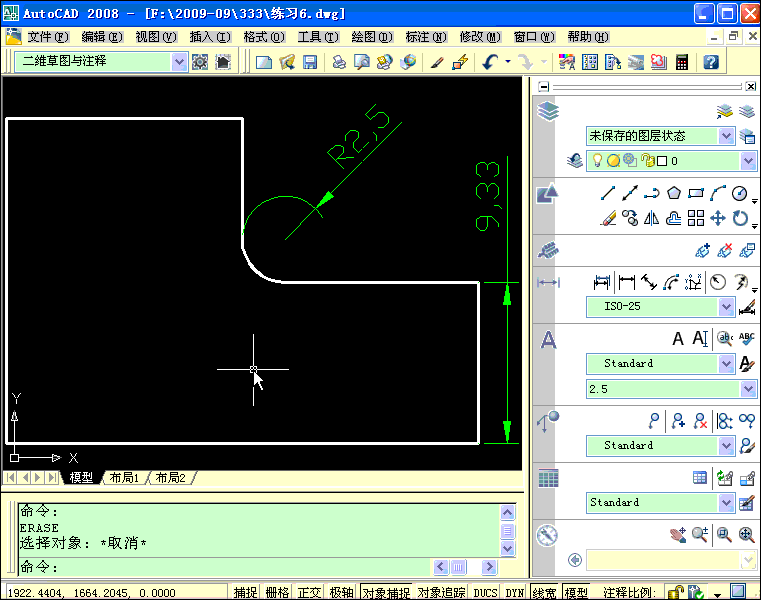This screenshot has width=761, height=600.
Task: Select the Polygon draw tool
Action: (x=674, y=193)
